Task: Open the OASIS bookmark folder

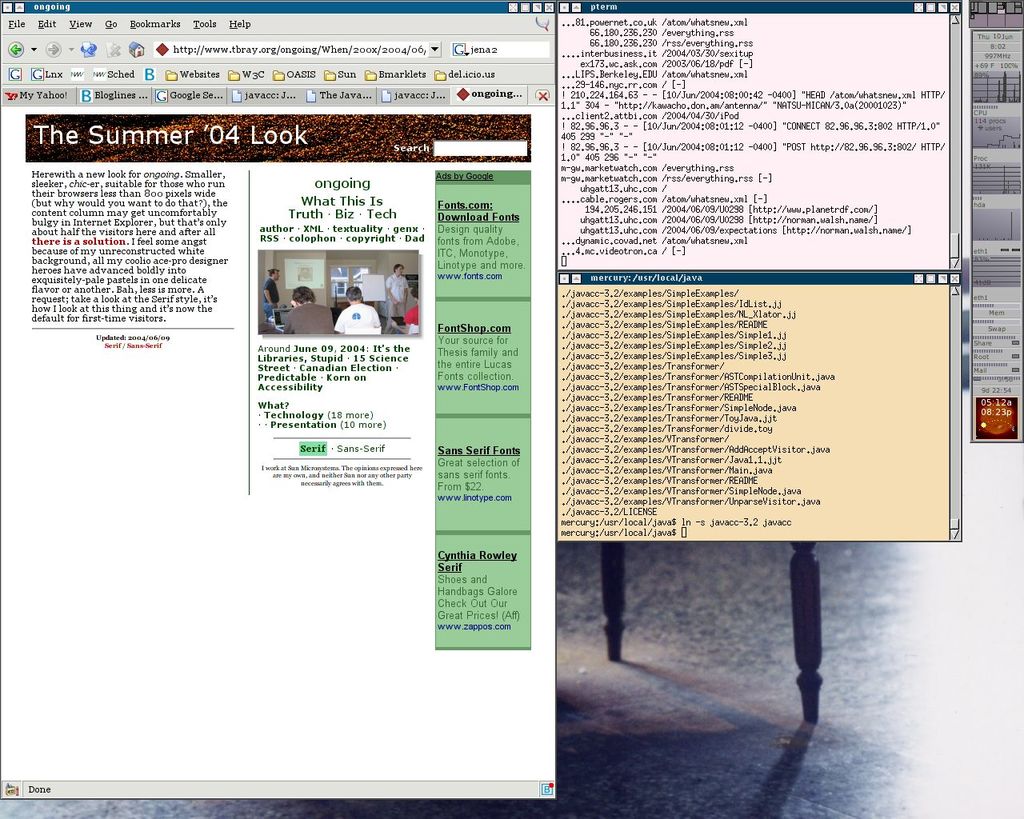Action: coord(294,74)
